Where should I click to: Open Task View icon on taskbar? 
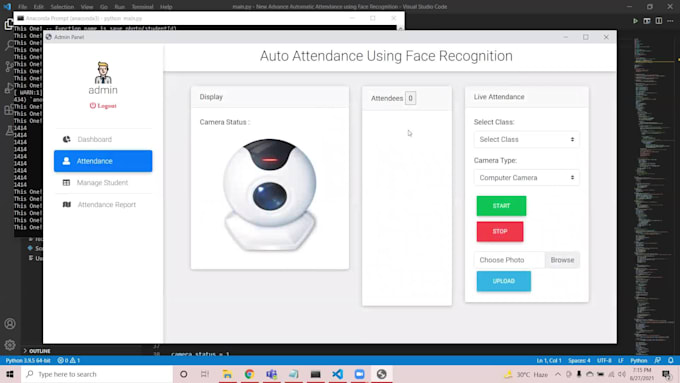coord(205,374)
